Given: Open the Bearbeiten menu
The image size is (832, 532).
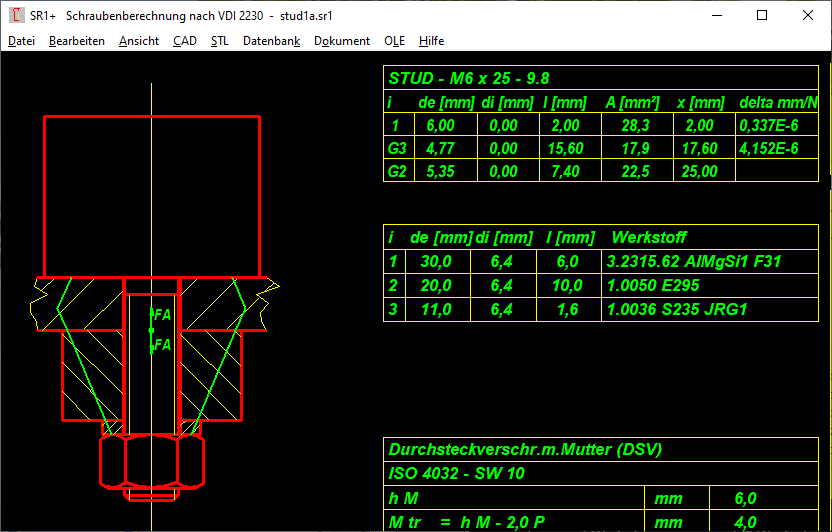Looking at the screenshot, I should (x=77, y=41).
